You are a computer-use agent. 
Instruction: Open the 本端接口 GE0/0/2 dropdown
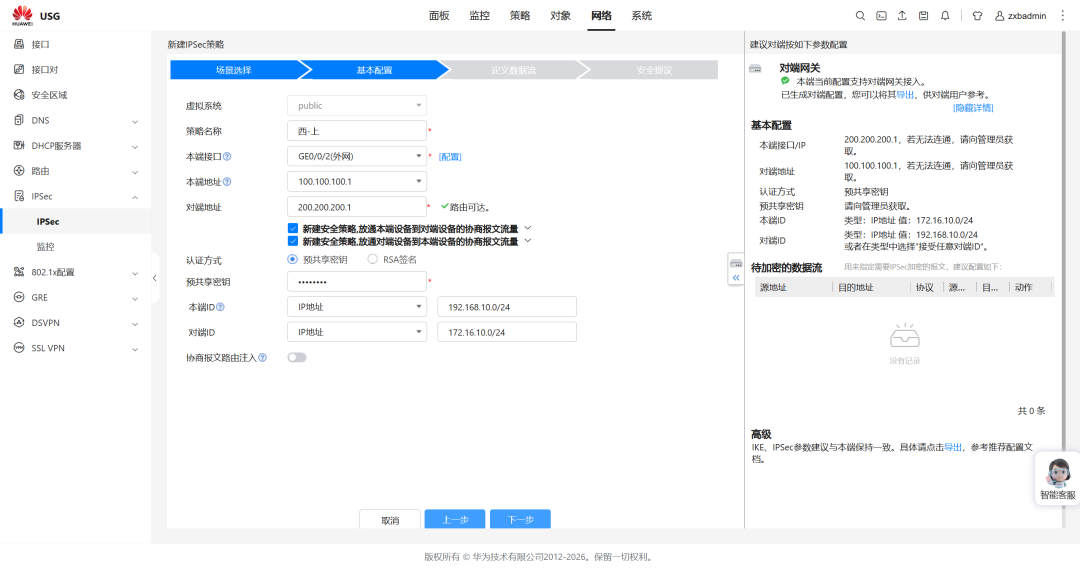[x=357, y=156]
